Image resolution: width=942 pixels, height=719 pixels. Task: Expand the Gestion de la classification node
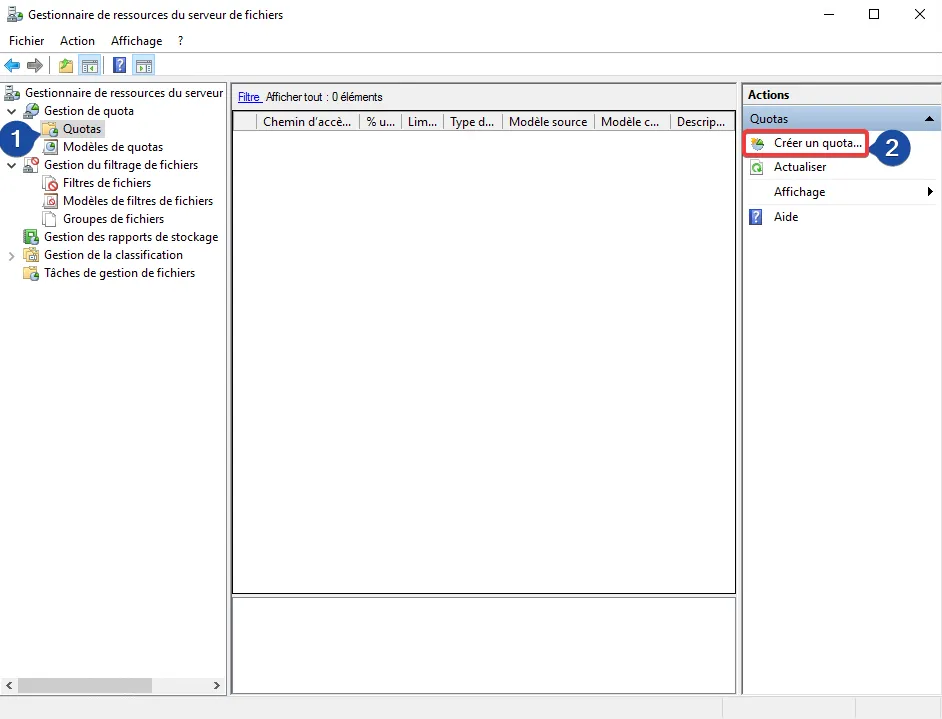12,255
